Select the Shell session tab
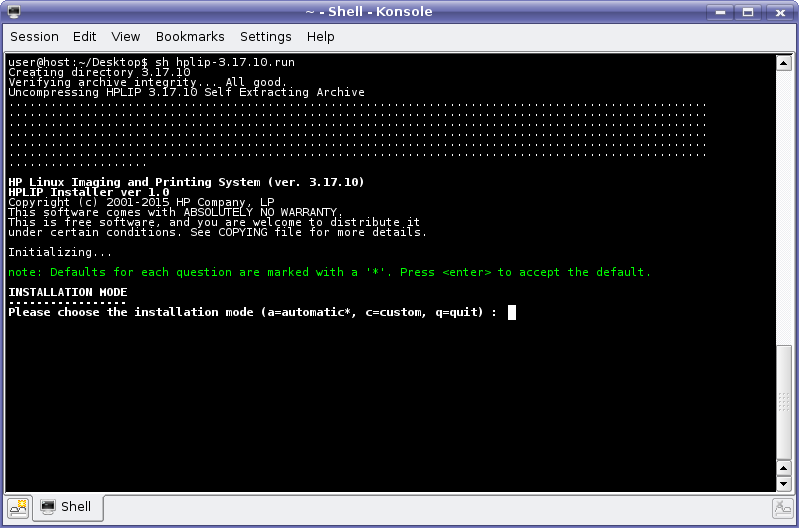The image size is (799, 528). (x=68, y=507)
